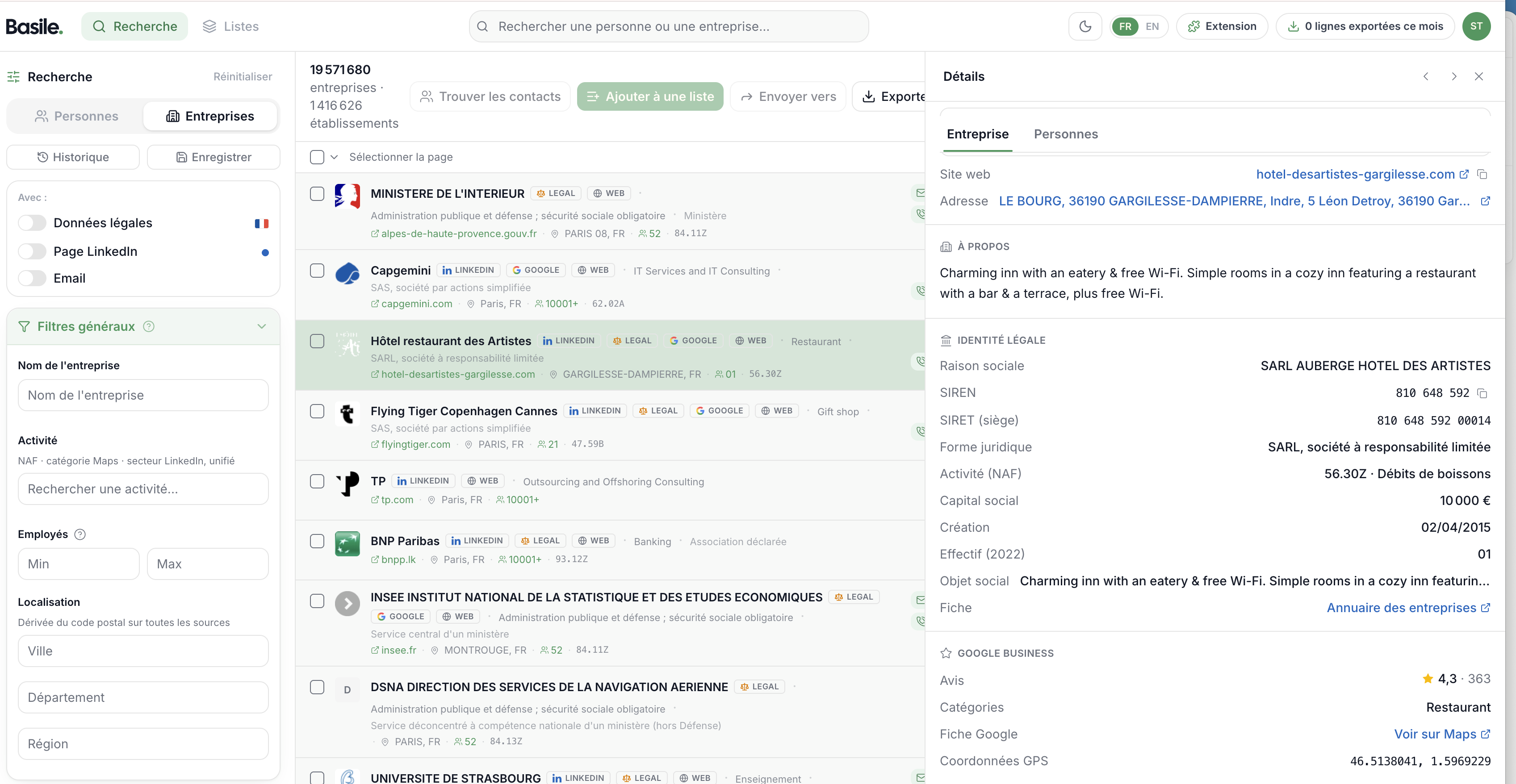Open the Listes nav tab

click(230, 26)
